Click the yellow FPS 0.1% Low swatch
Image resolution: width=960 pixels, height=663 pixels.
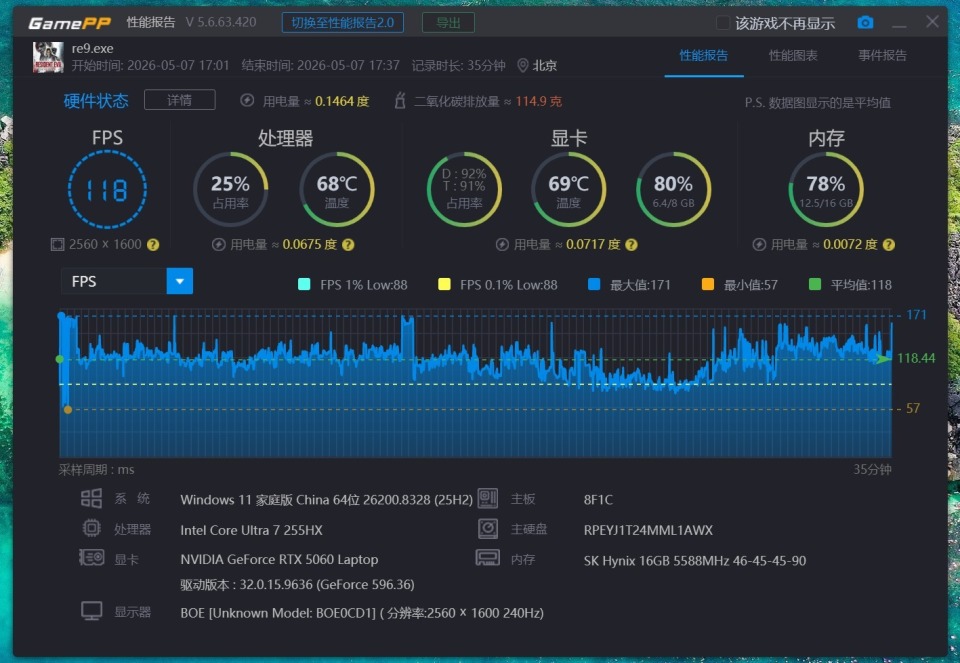click(444, 284)
